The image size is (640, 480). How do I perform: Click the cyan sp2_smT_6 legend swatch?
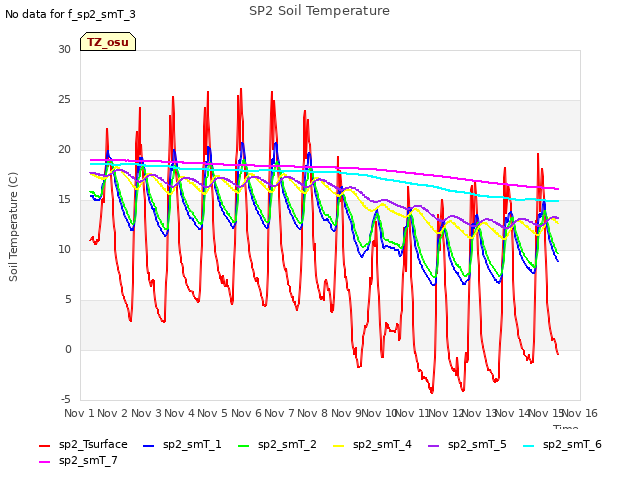(x=529, y=446)
